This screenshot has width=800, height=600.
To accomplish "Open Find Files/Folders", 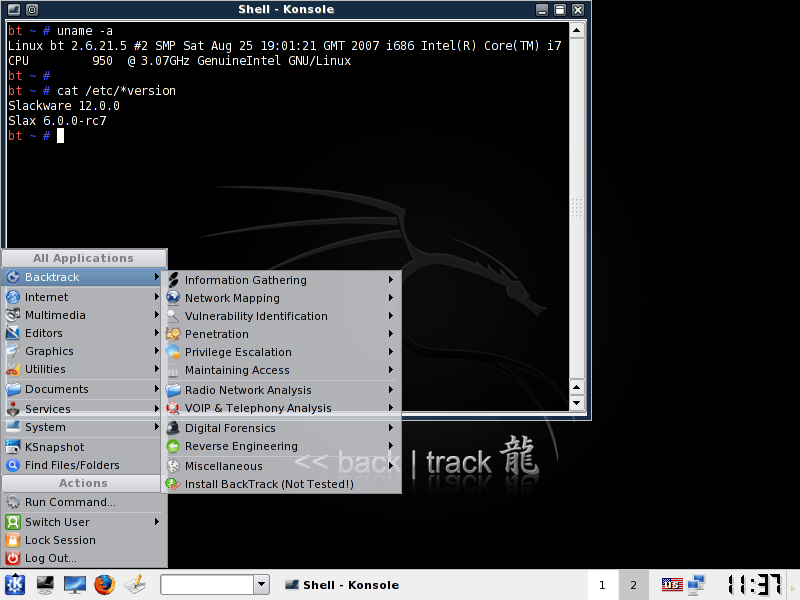I will pyautogui.click(x=72, y=465).
